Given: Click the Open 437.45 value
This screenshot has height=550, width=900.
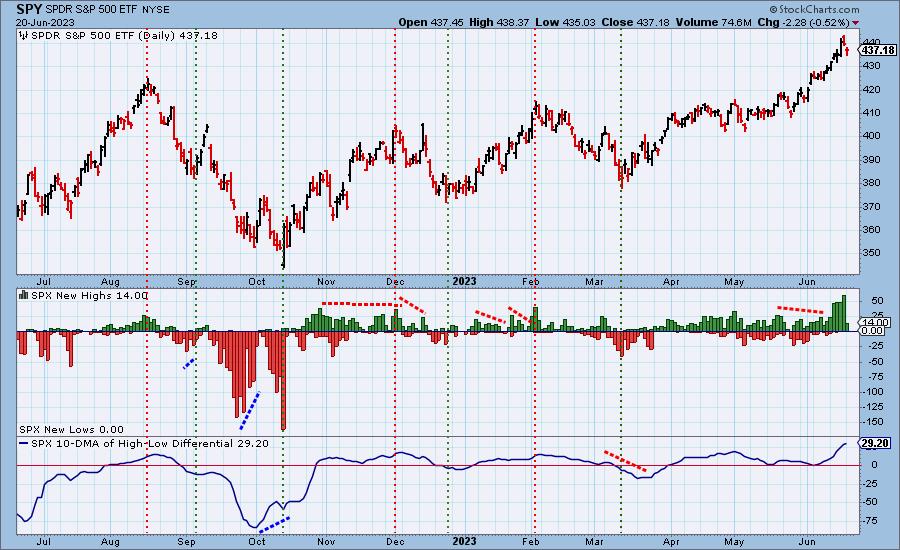Looking at the screenshot, I should [430, 22].
